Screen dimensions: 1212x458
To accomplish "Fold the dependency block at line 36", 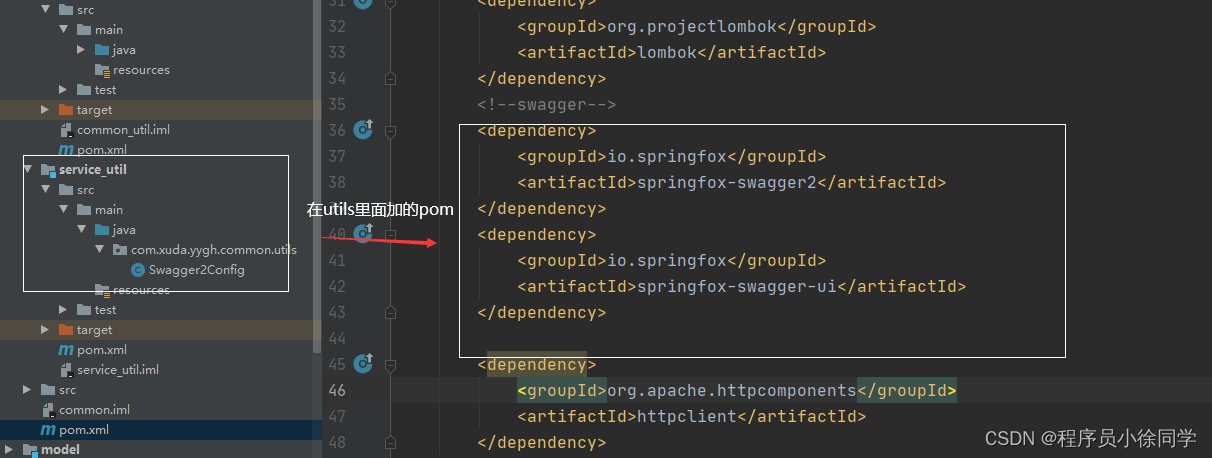I will coord(391,130).
